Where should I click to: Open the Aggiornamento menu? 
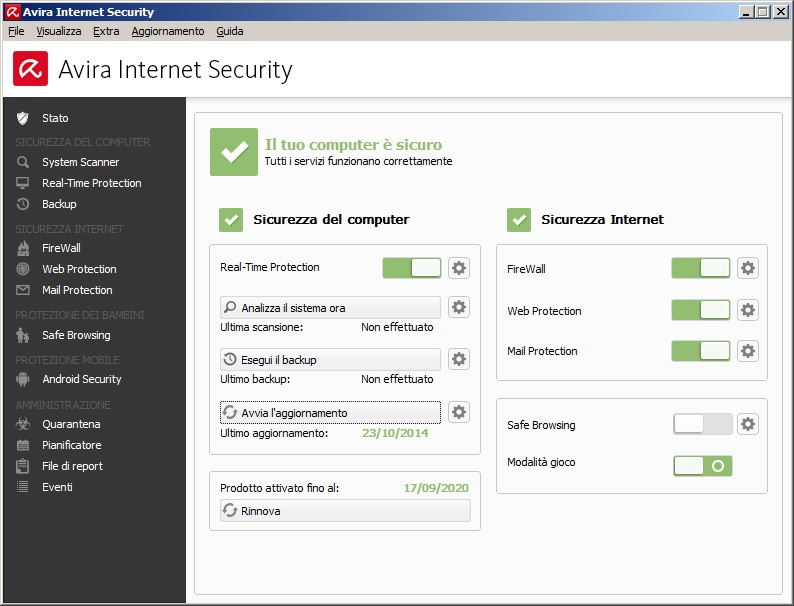click(168, 31)
